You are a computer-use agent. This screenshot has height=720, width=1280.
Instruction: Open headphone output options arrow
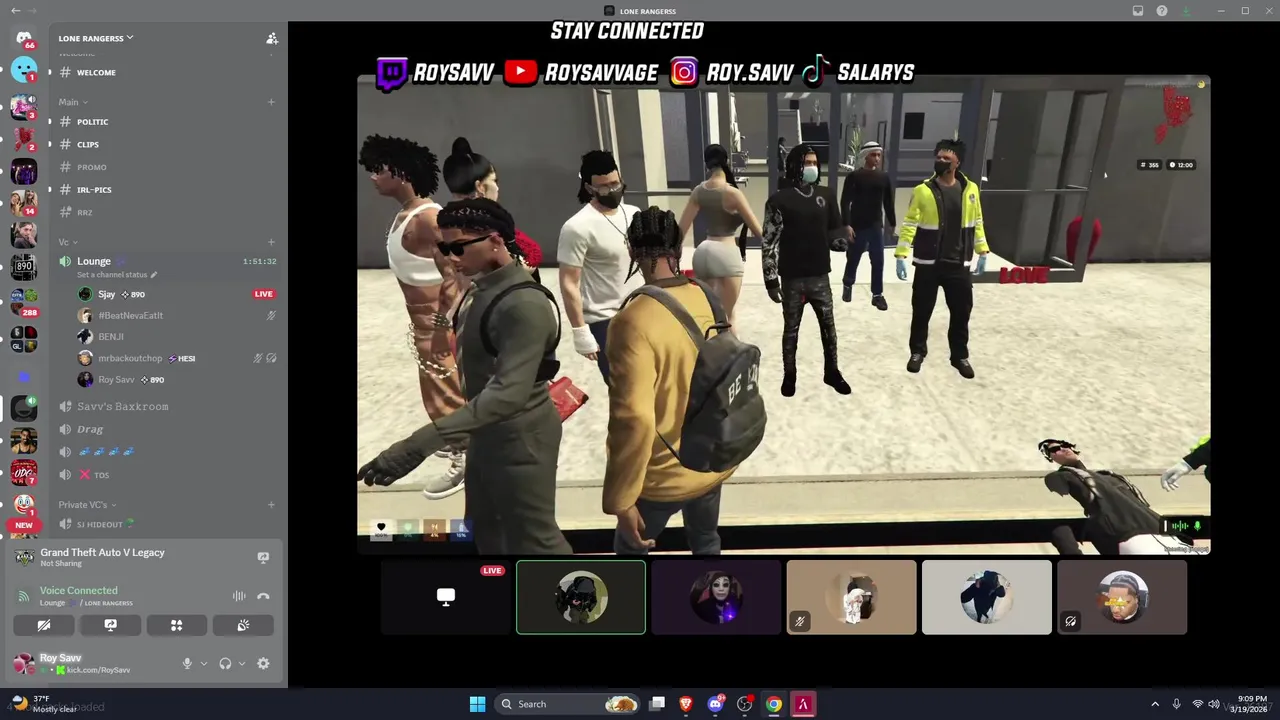coord(242,663)
